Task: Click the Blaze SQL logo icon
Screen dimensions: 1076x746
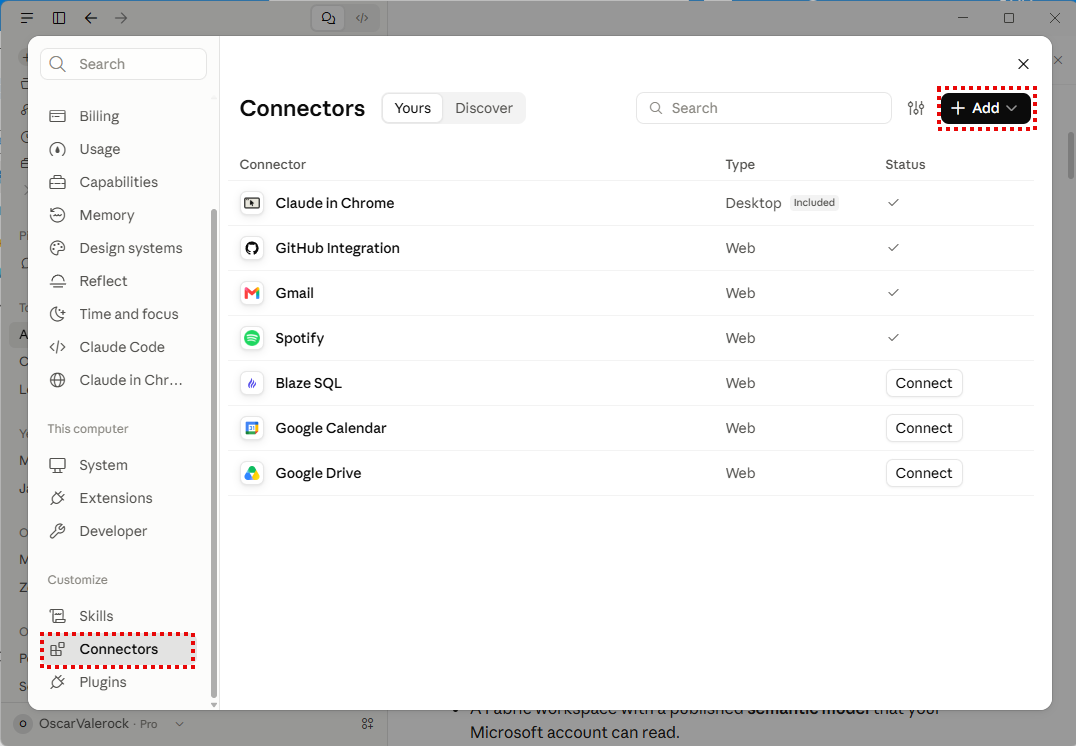Action: pos(252,383)
